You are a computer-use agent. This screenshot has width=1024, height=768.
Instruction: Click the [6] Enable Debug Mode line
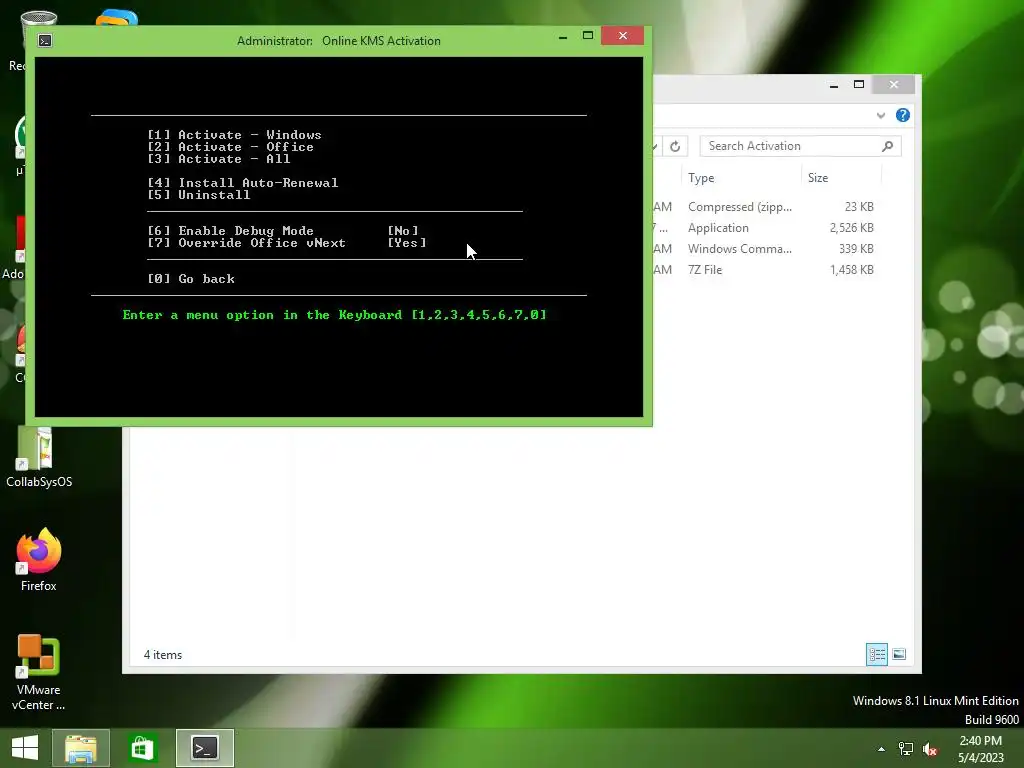283,231
